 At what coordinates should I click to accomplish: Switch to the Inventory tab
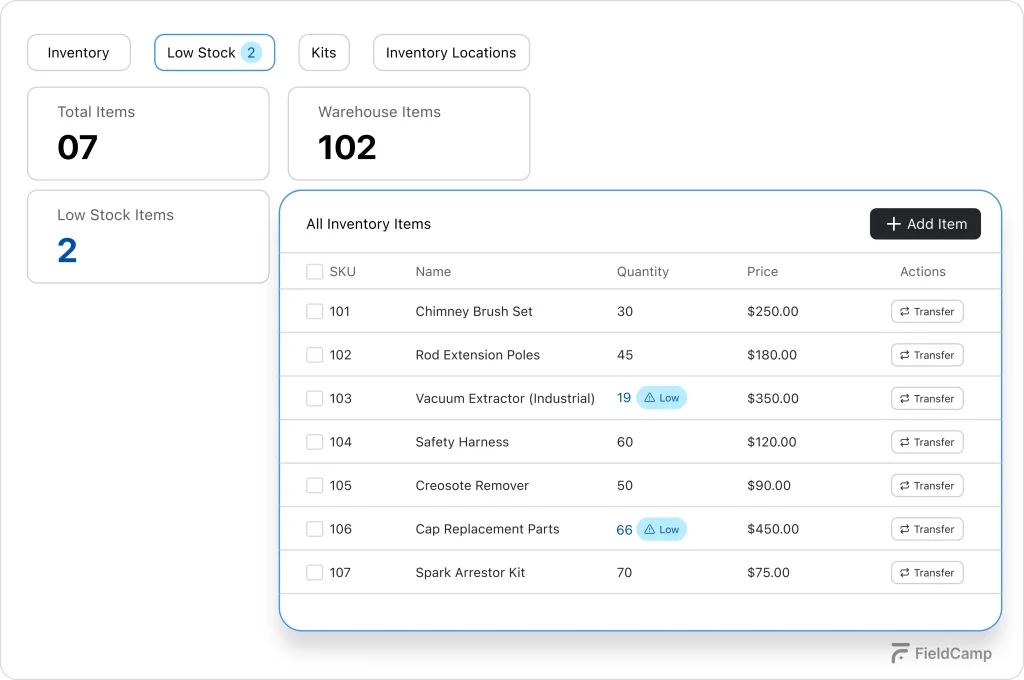78,52
